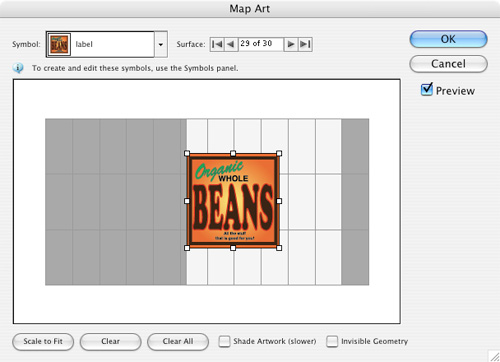The image size is (500, 362).
Task: Open the Symbol dropdown arrow
Action: [161, 44]
